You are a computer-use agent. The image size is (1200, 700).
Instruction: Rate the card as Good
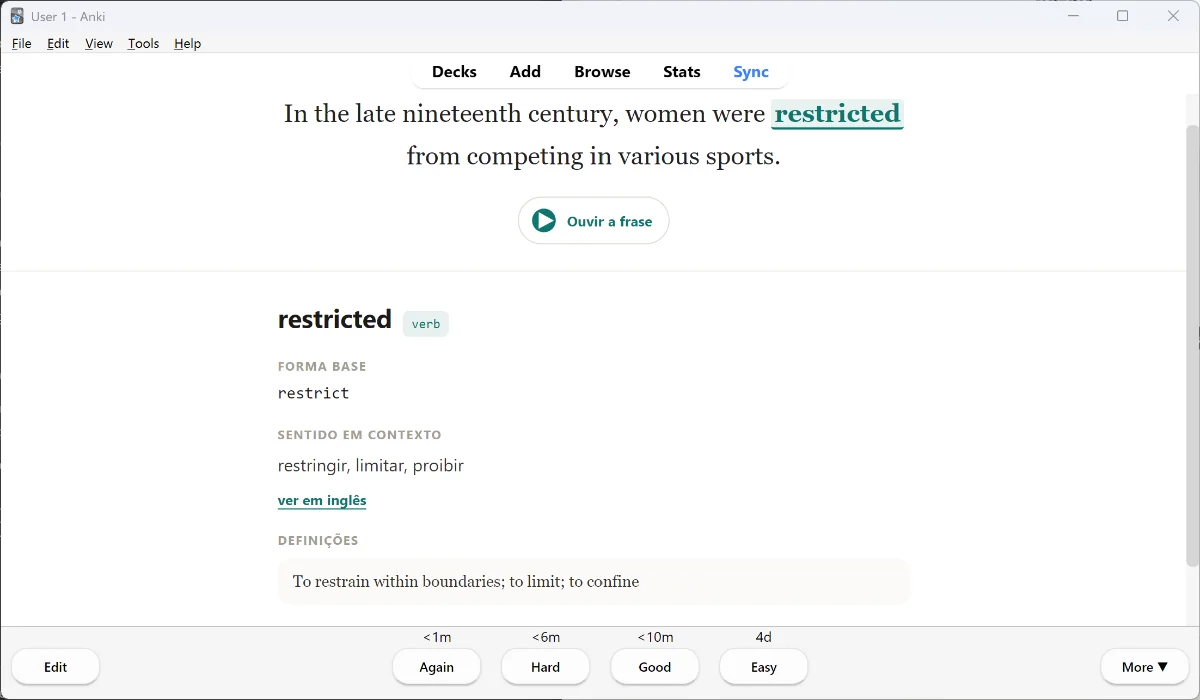(655, 667)
